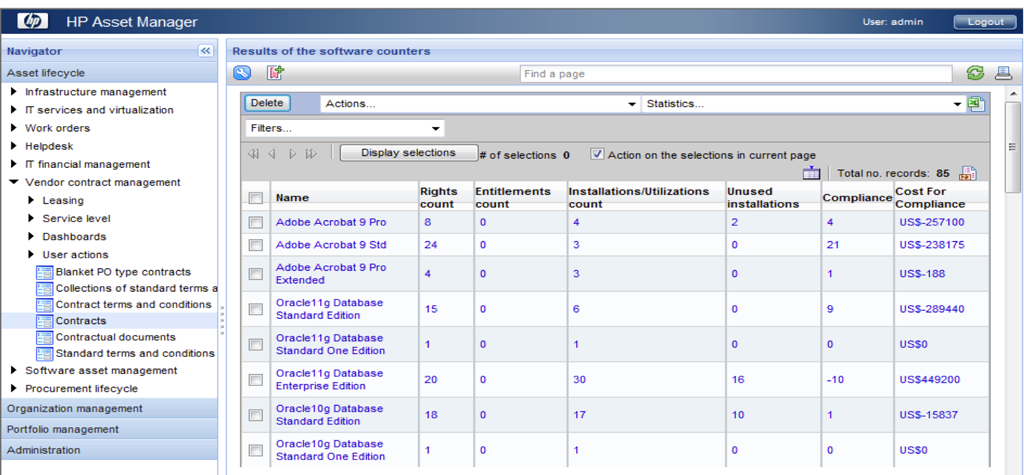The width and height of the screenshot is (1024, 475).
Task: Sort by Rights count column header
Action: tap(440, 198)
